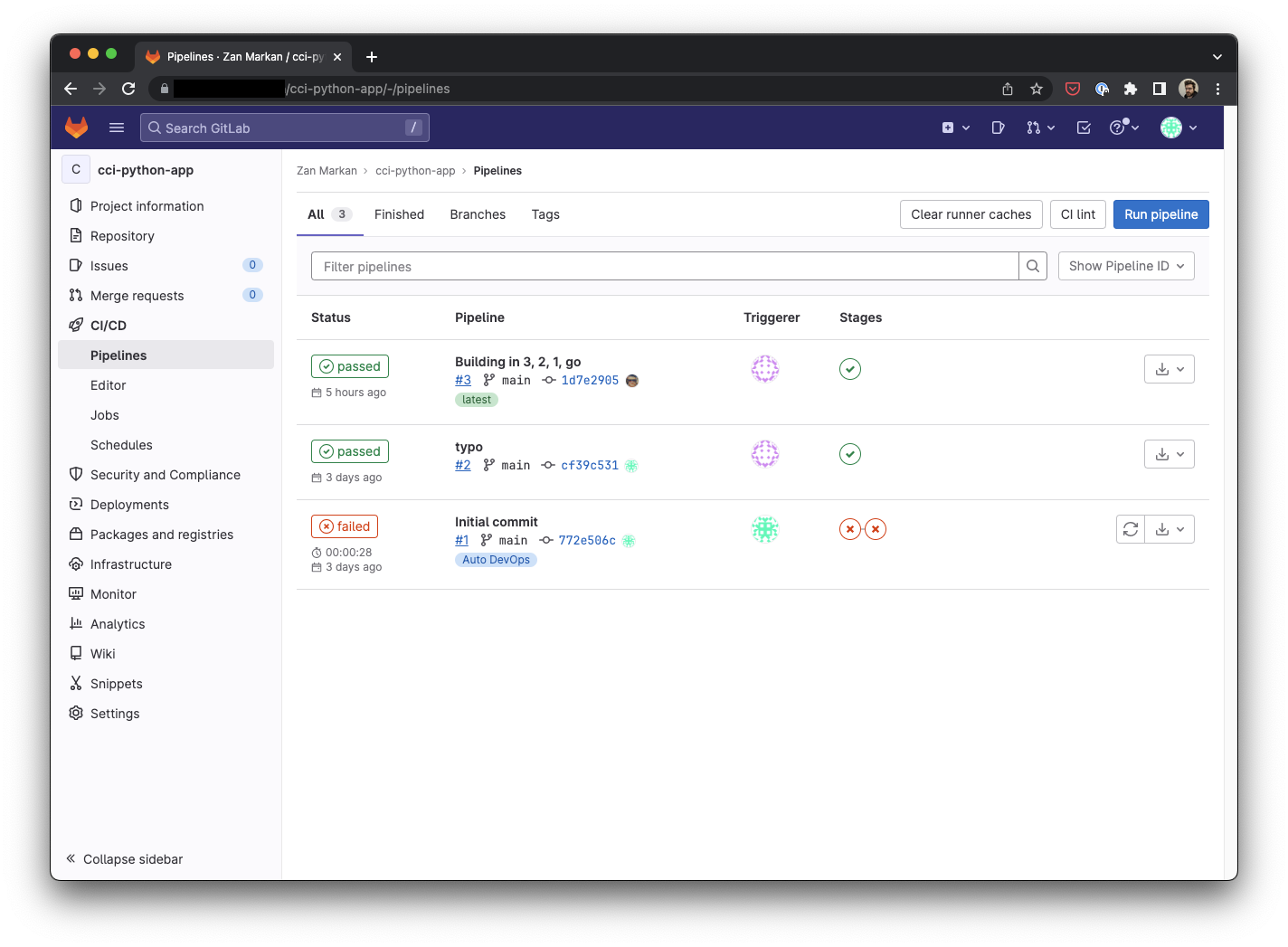Image resolution: width=1288 pixels, height=947 pixels.
Task: Click triggerer avatar for typo pipeline
Action: click(765, 454)
